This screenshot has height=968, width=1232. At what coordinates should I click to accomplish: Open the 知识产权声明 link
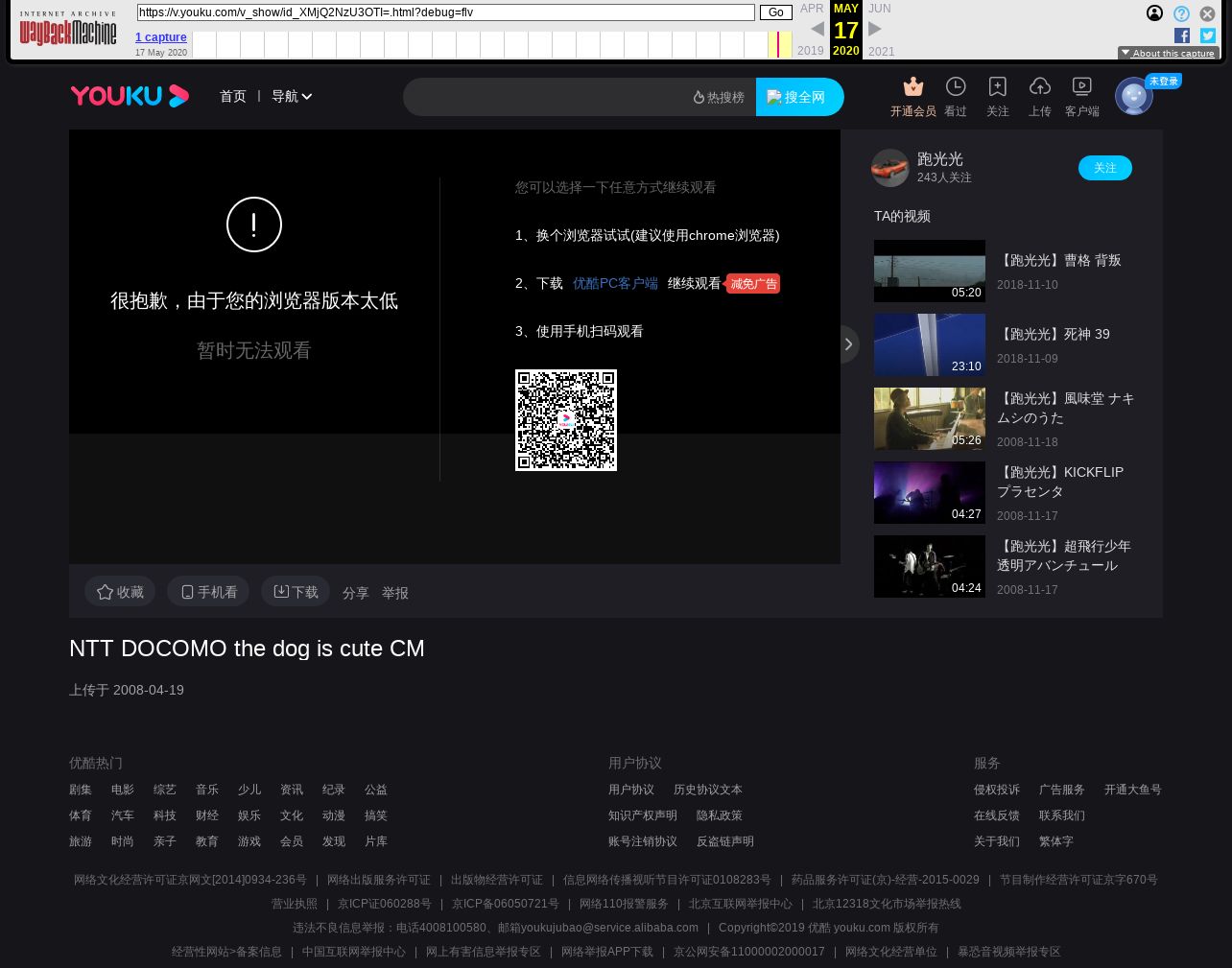click(643, 815)
